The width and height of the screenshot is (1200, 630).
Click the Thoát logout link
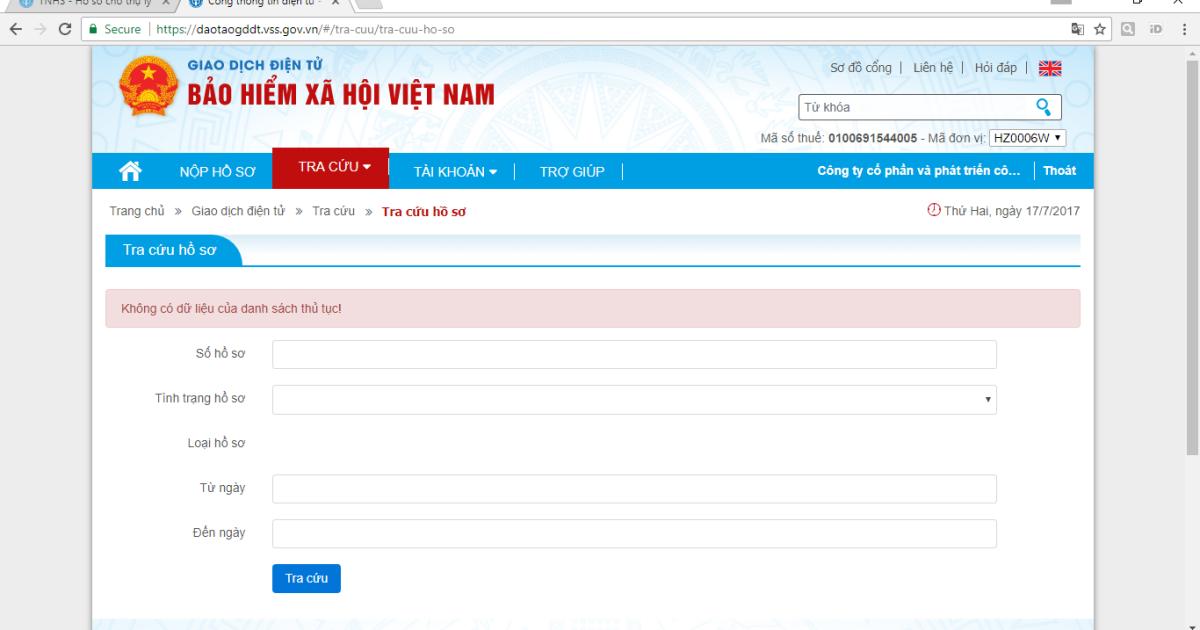tap(1060, 171)
